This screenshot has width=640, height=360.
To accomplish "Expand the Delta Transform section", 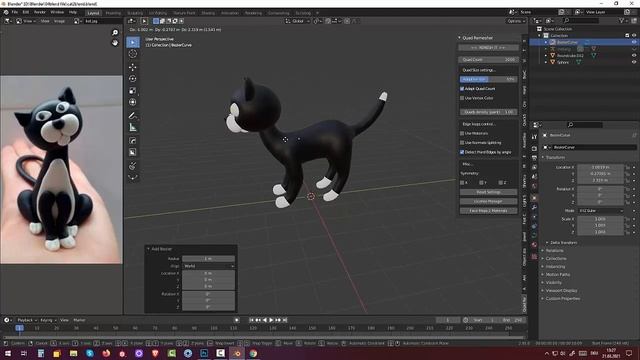I will point(547,243).
